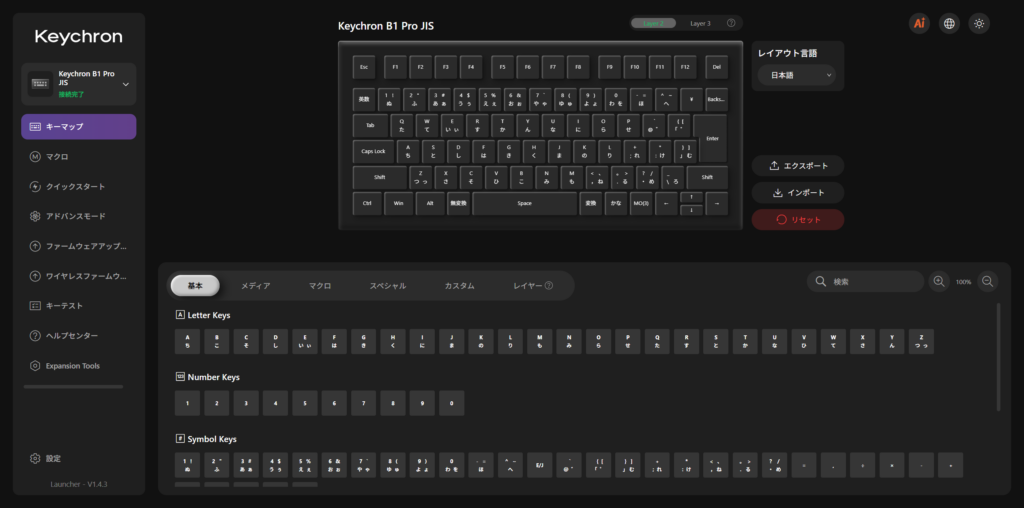Image resolution: width=1024 pixels, height=508 pixels.
Task: Select the ¥ key on keyboard preview
Action: tap(691, 99)
